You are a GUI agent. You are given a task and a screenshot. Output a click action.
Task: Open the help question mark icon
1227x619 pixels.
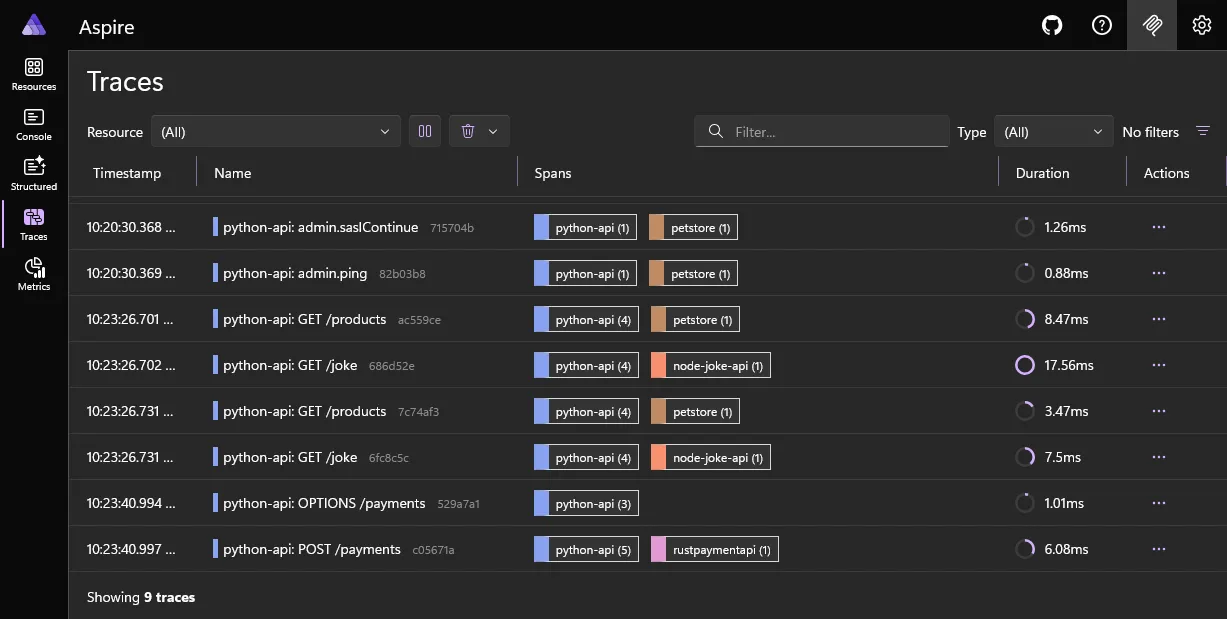pos(1101,25)
